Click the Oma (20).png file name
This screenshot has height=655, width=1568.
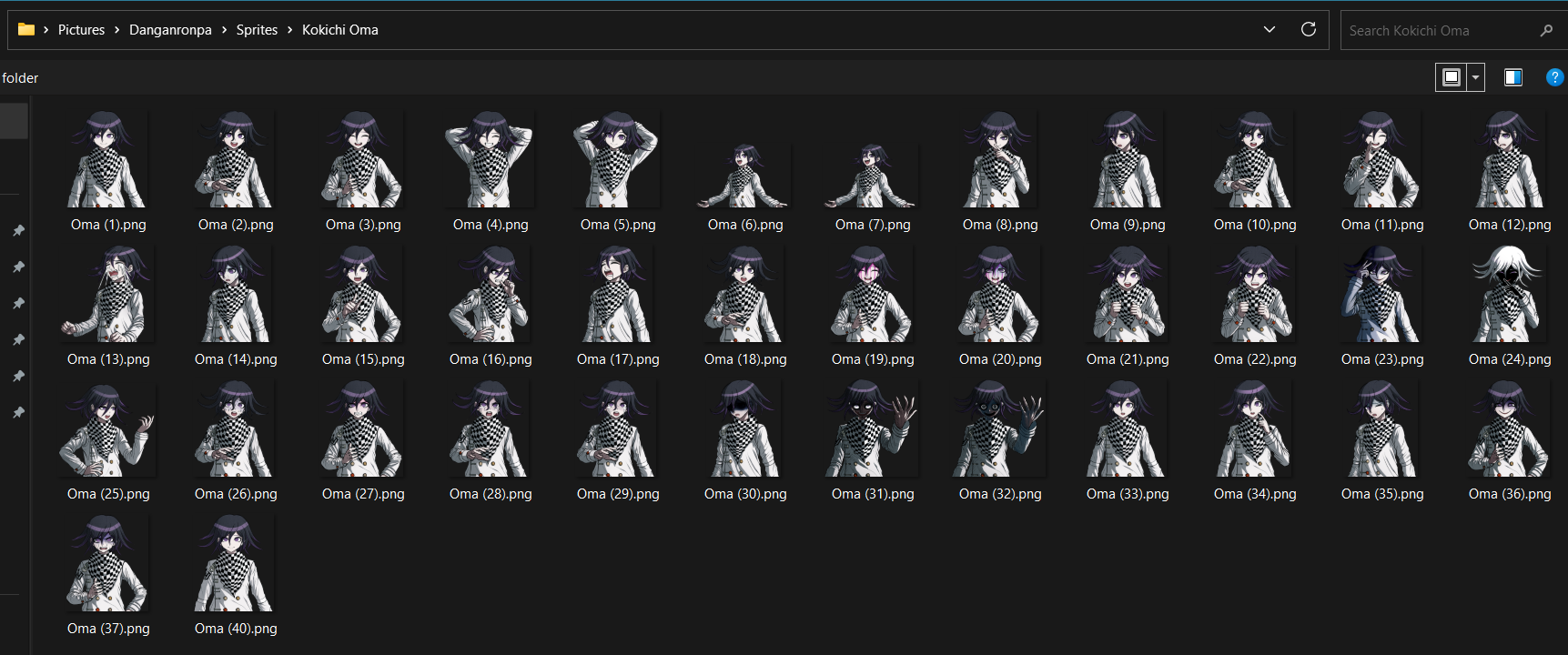tap(1000, 359)
